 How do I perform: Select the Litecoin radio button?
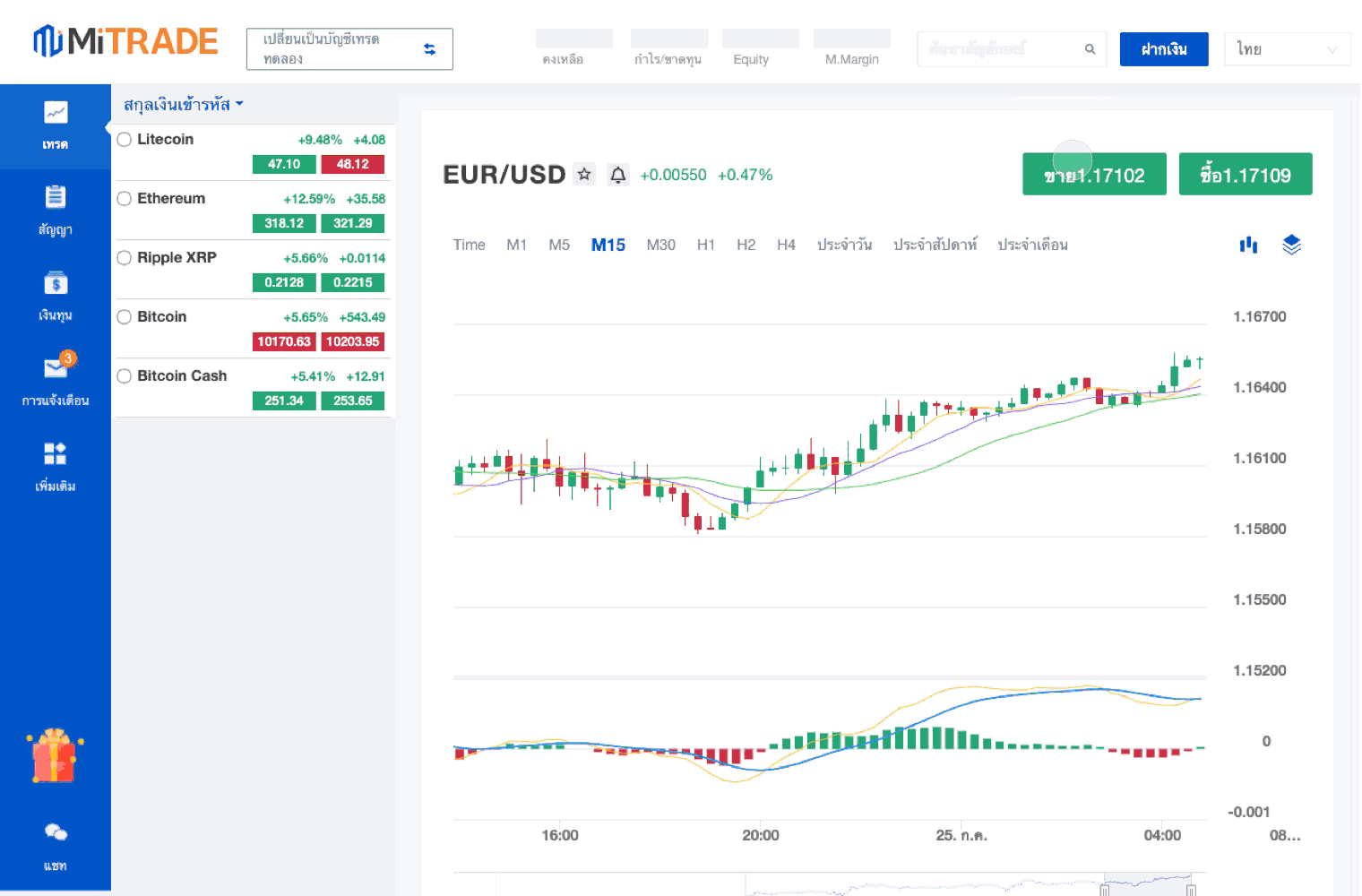coord(125,140)
